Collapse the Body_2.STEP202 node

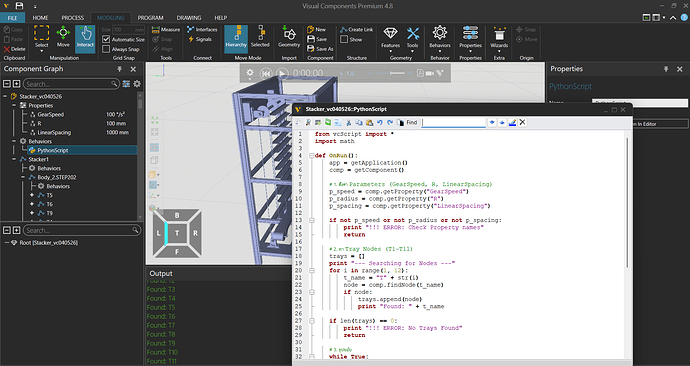(x=23, y=177)
